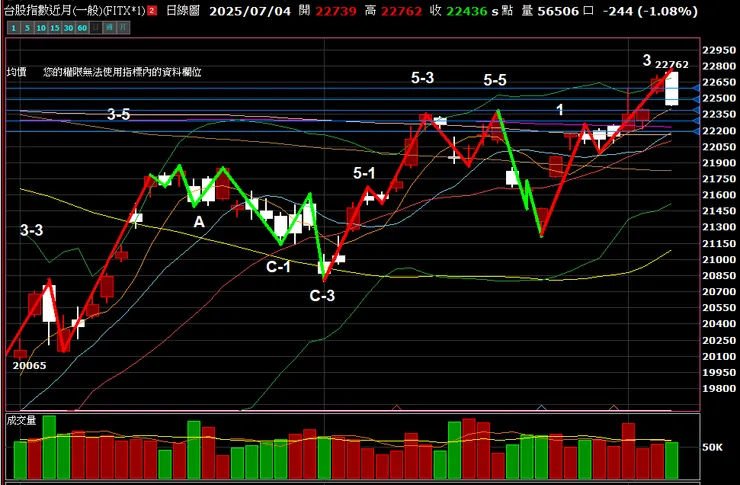Click the top blue price-line arrow near 22650

tap(696, 88)
